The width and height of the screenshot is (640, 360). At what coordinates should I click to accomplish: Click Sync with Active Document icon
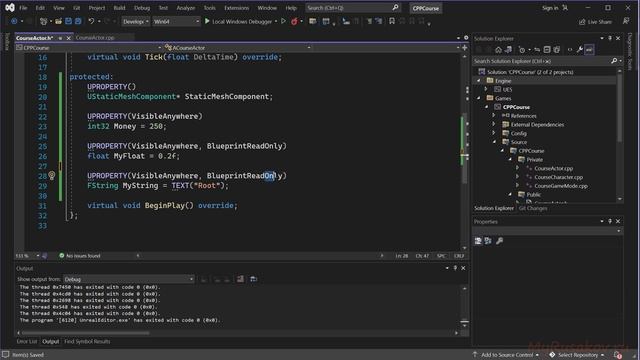(537, 50)
